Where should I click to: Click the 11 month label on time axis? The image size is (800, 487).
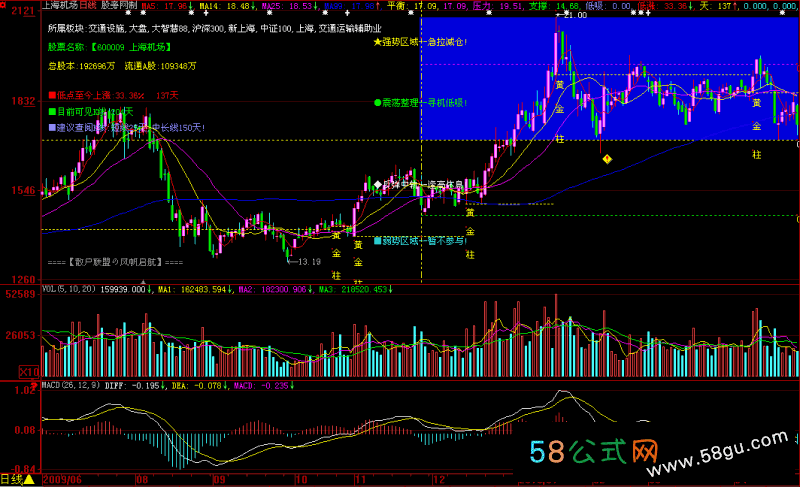point(361,479)
